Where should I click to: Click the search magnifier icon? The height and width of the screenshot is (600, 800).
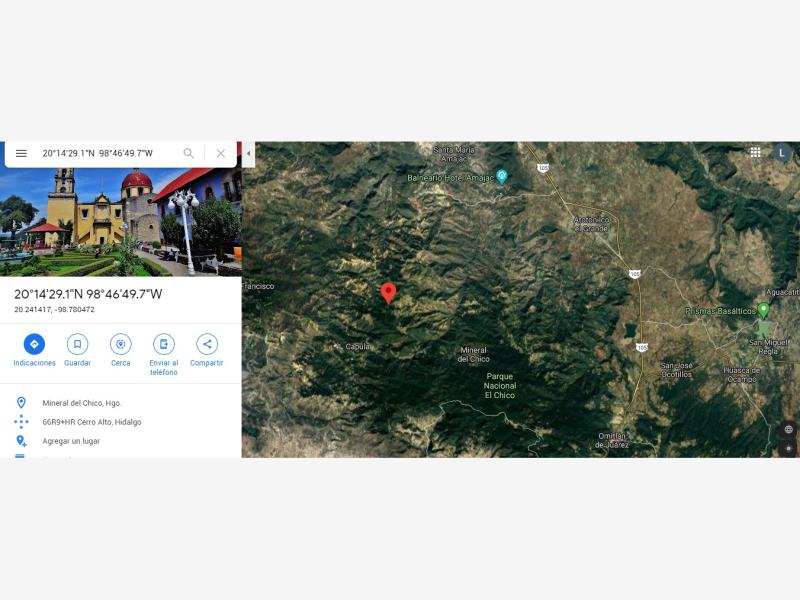pos(188,153)
